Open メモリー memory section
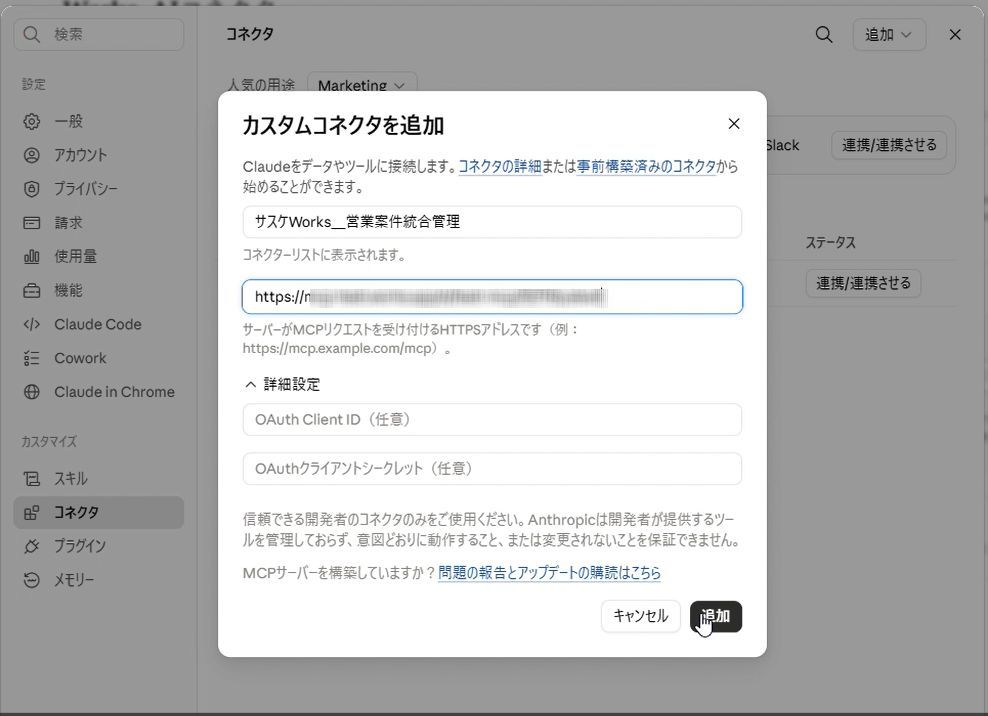988x716 pixels. [x=98, y=580]
